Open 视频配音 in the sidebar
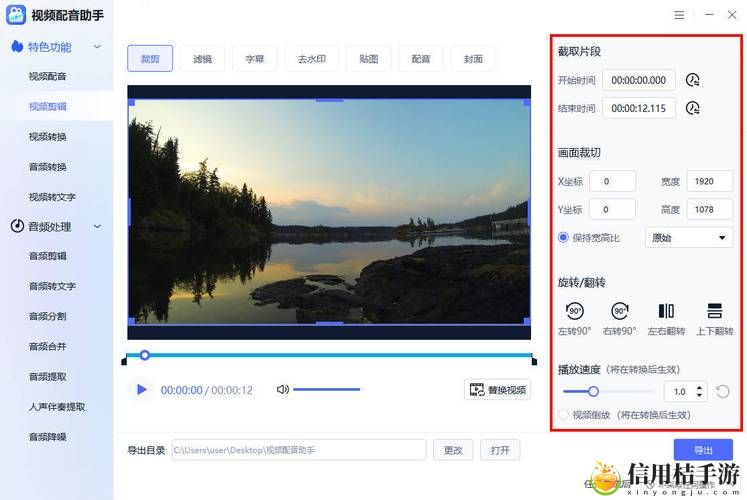Screen dimensions: 747x500 [48, 76]
